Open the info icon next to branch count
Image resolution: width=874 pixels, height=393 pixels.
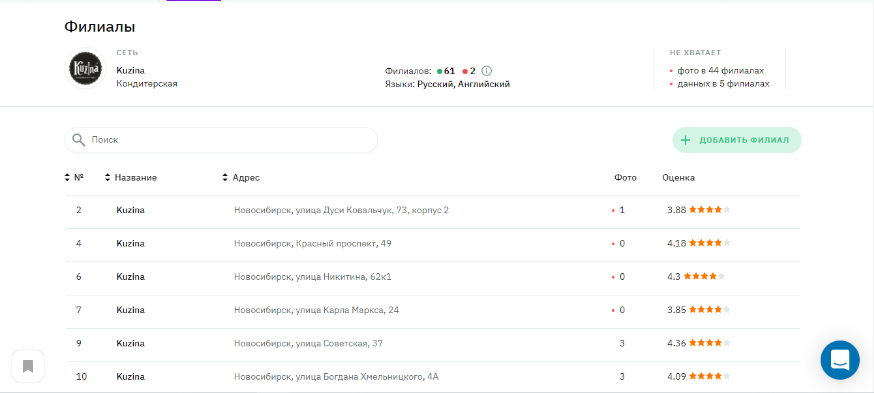point(487,71)
